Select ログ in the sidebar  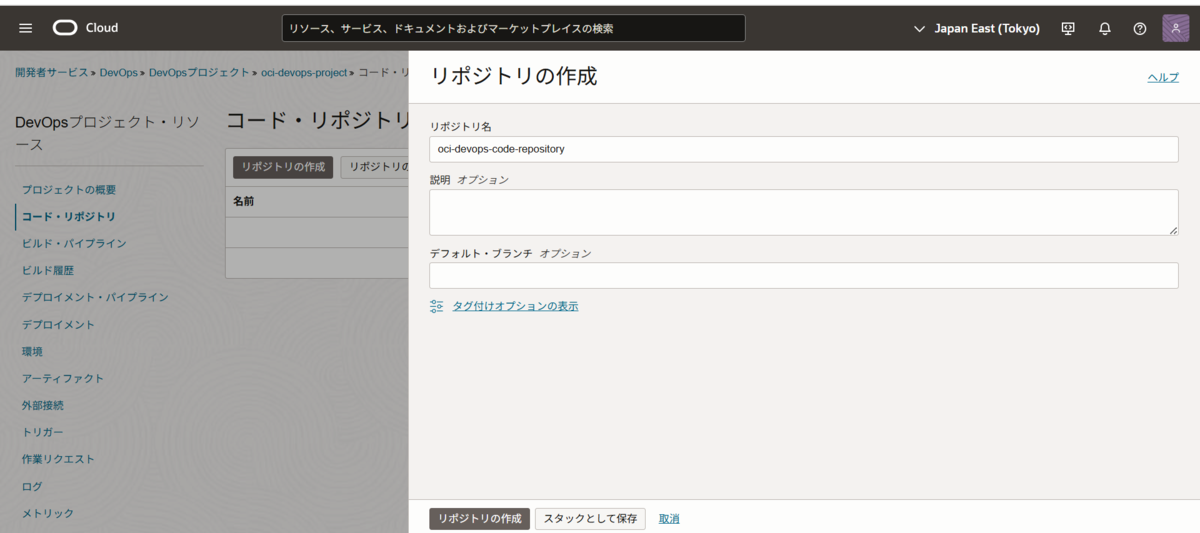32,487
